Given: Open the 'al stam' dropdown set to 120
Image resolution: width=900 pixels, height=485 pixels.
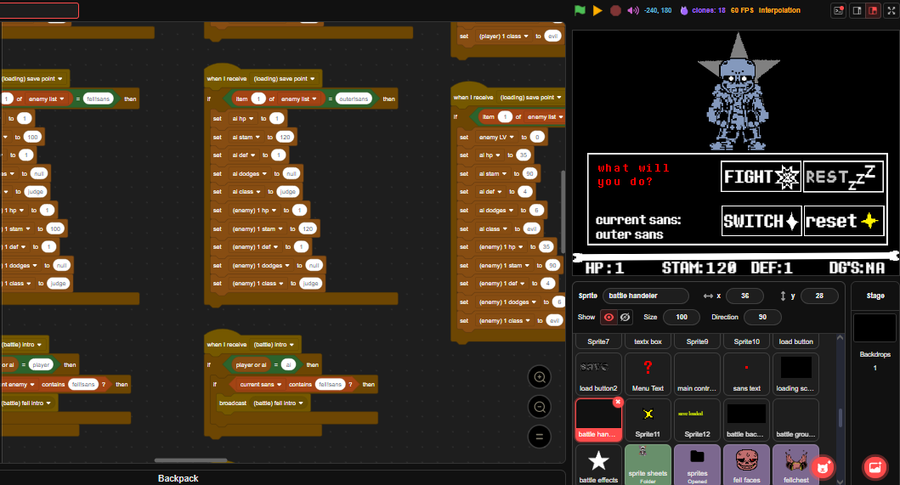Looking at the screenshot, I should coord(246,137).
